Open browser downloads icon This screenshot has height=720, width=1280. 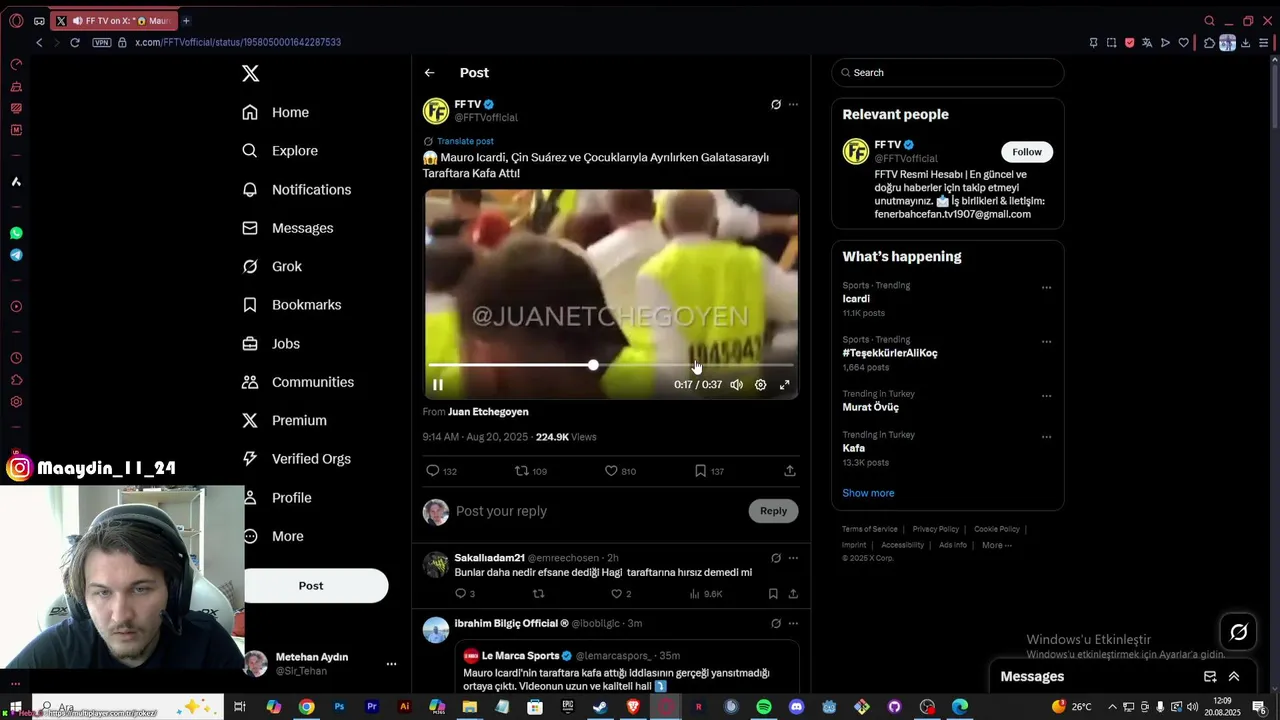pyautogui.click(x=1245, y=43)
